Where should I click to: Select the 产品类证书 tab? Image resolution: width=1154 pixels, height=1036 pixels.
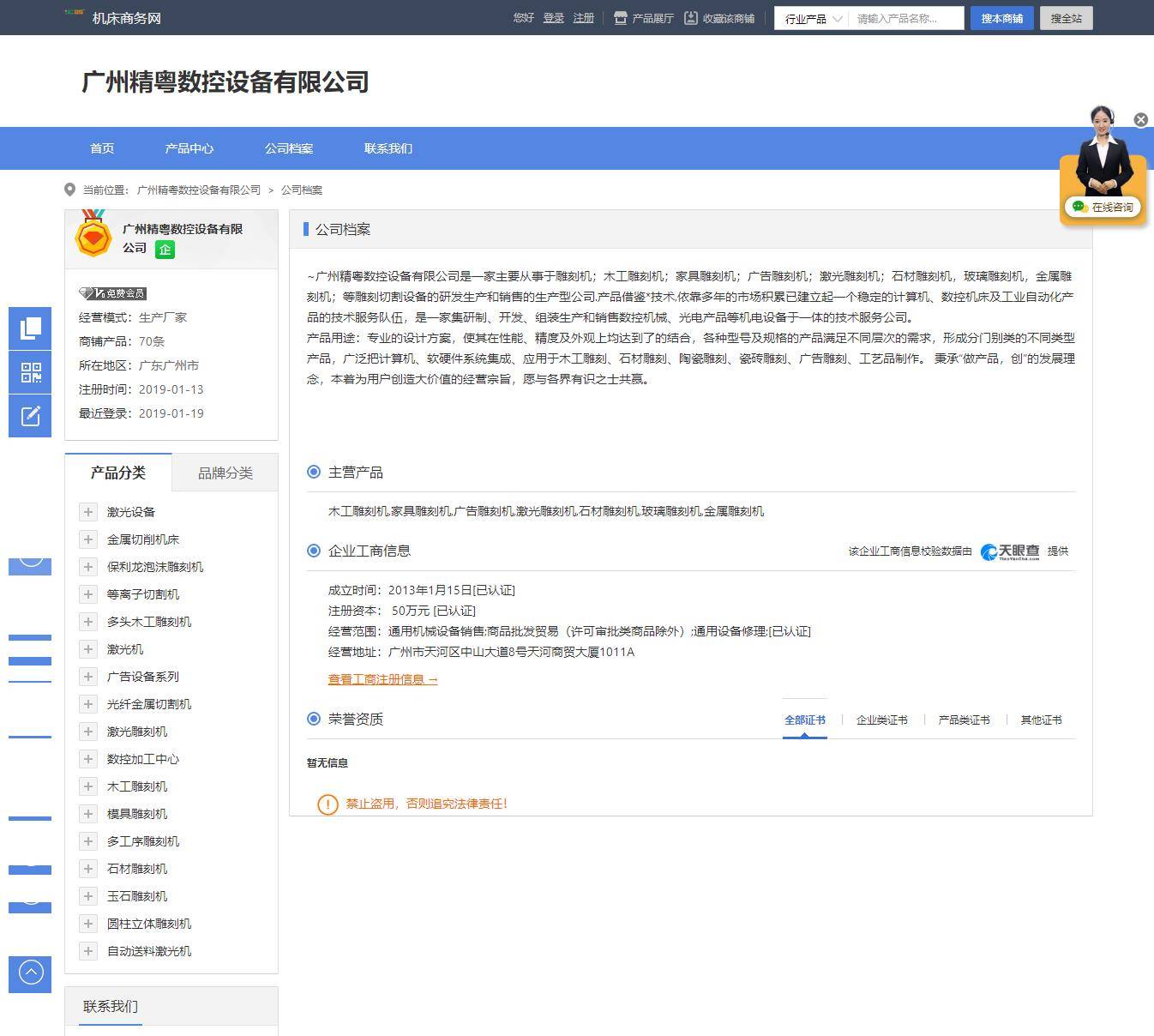pos(964,720)
